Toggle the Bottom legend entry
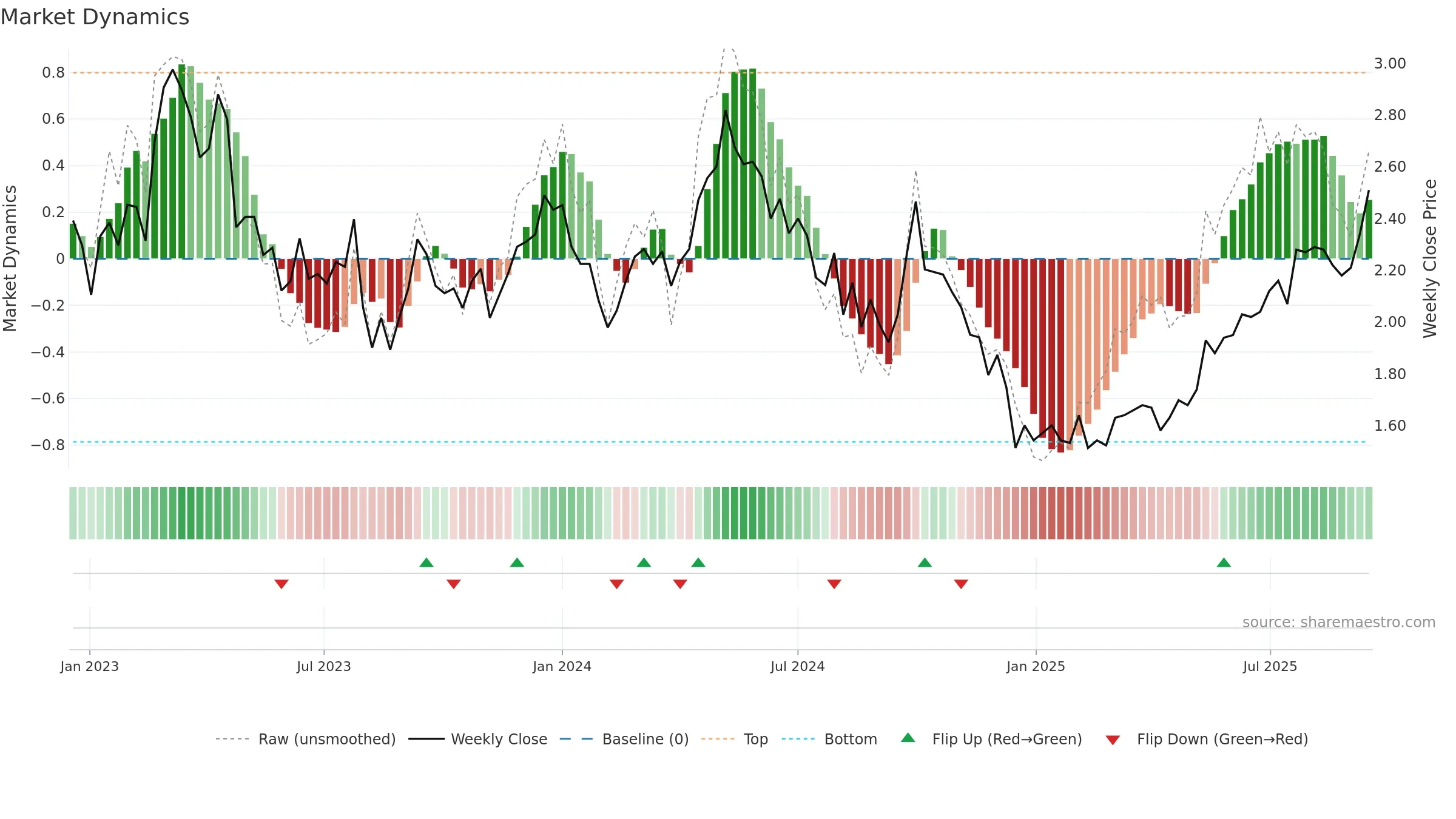Viewport: 1456px width, 819px height. (x=829, y=739)
